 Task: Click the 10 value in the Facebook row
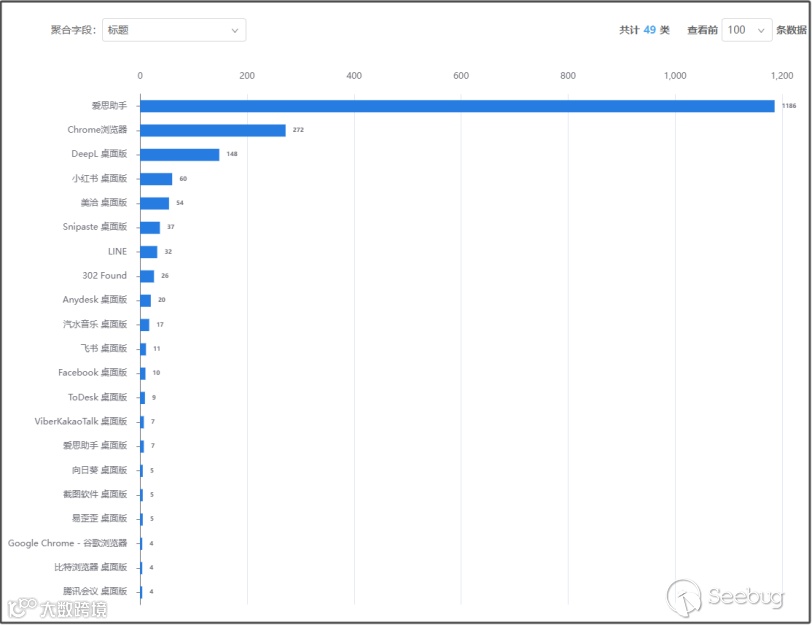(x=156, y=372)
